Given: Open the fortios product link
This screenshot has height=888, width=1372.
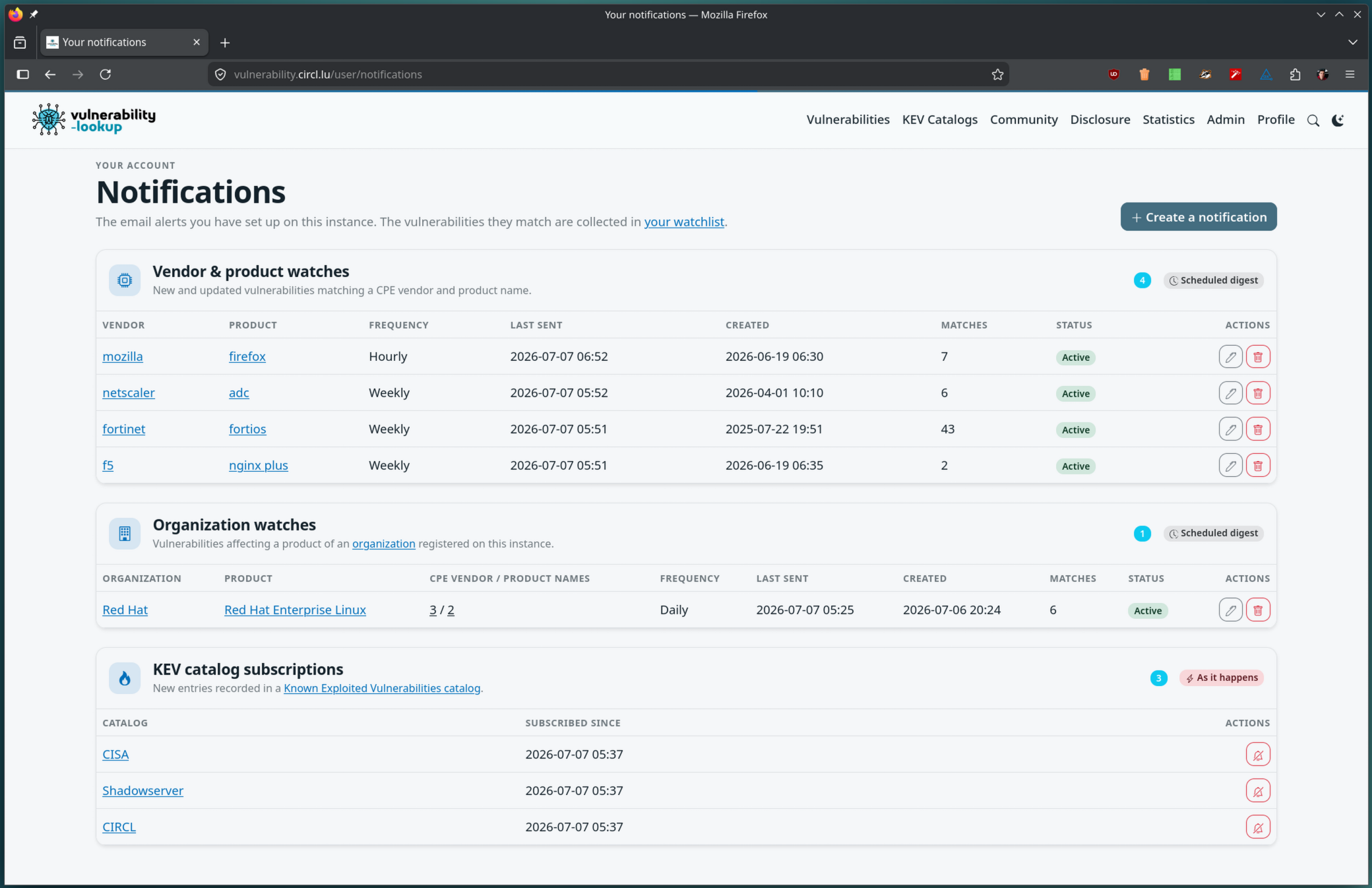Looking at the screenshot, I should [247, 429].
